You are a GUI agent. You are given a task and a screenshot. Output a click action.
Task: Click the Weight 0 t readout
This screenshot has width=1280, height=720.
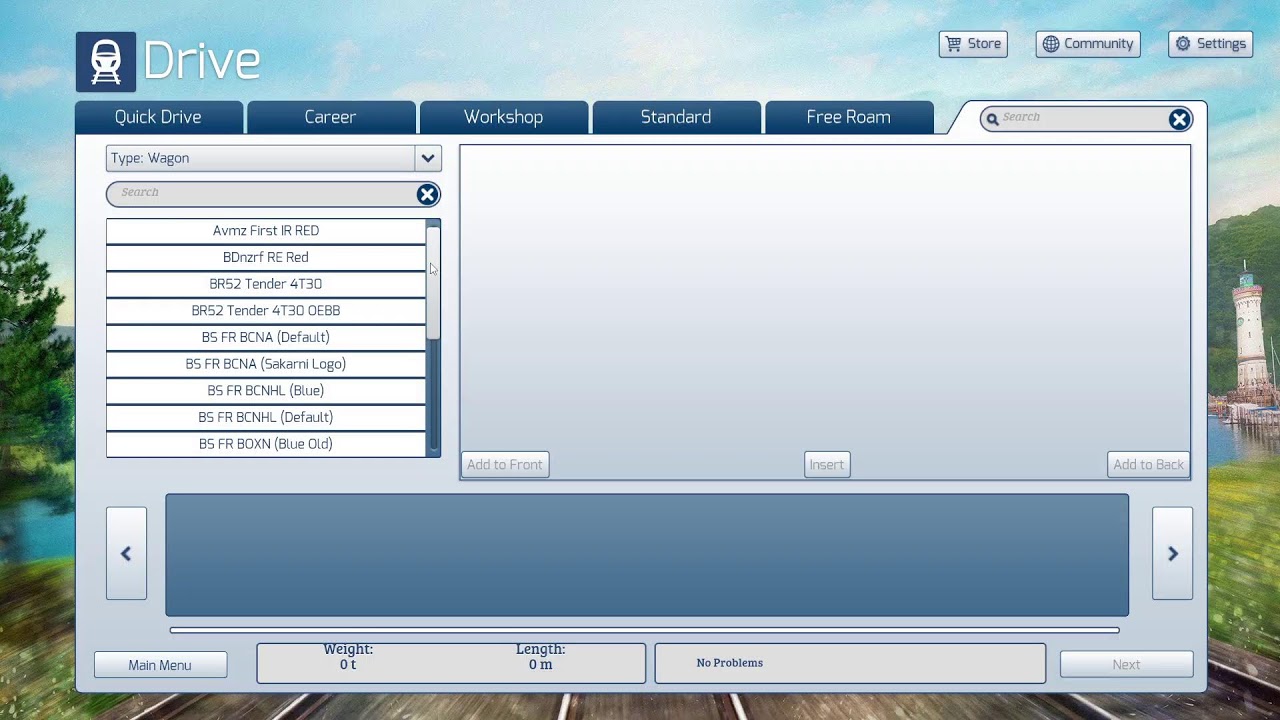point(348,657)
